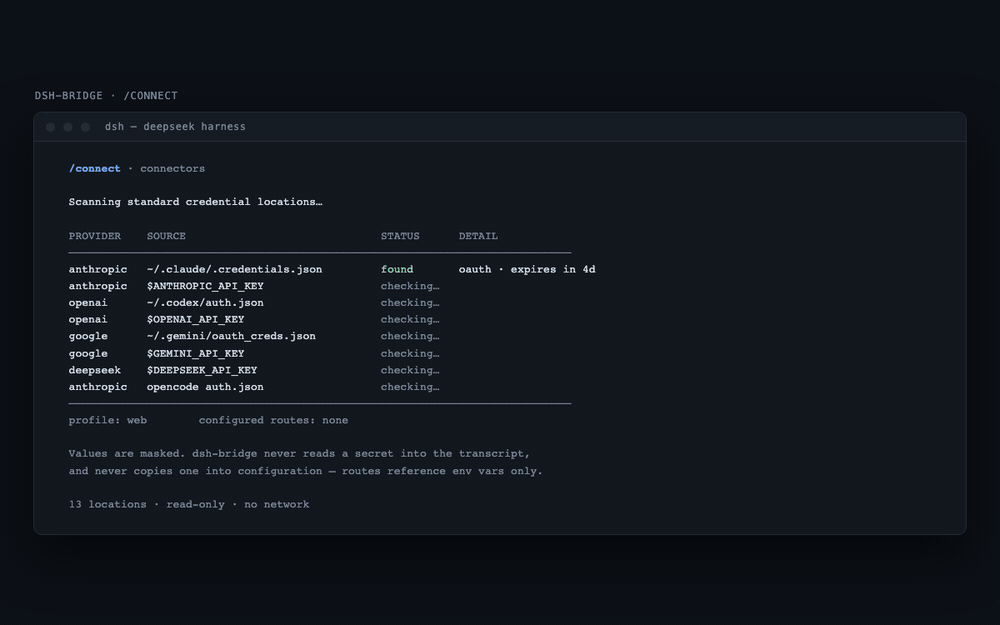This screenshot has height=625, width=1000.
Task: Click checking… status for $ANTHROPIC_API_KEY
Action: pos(409,286)
